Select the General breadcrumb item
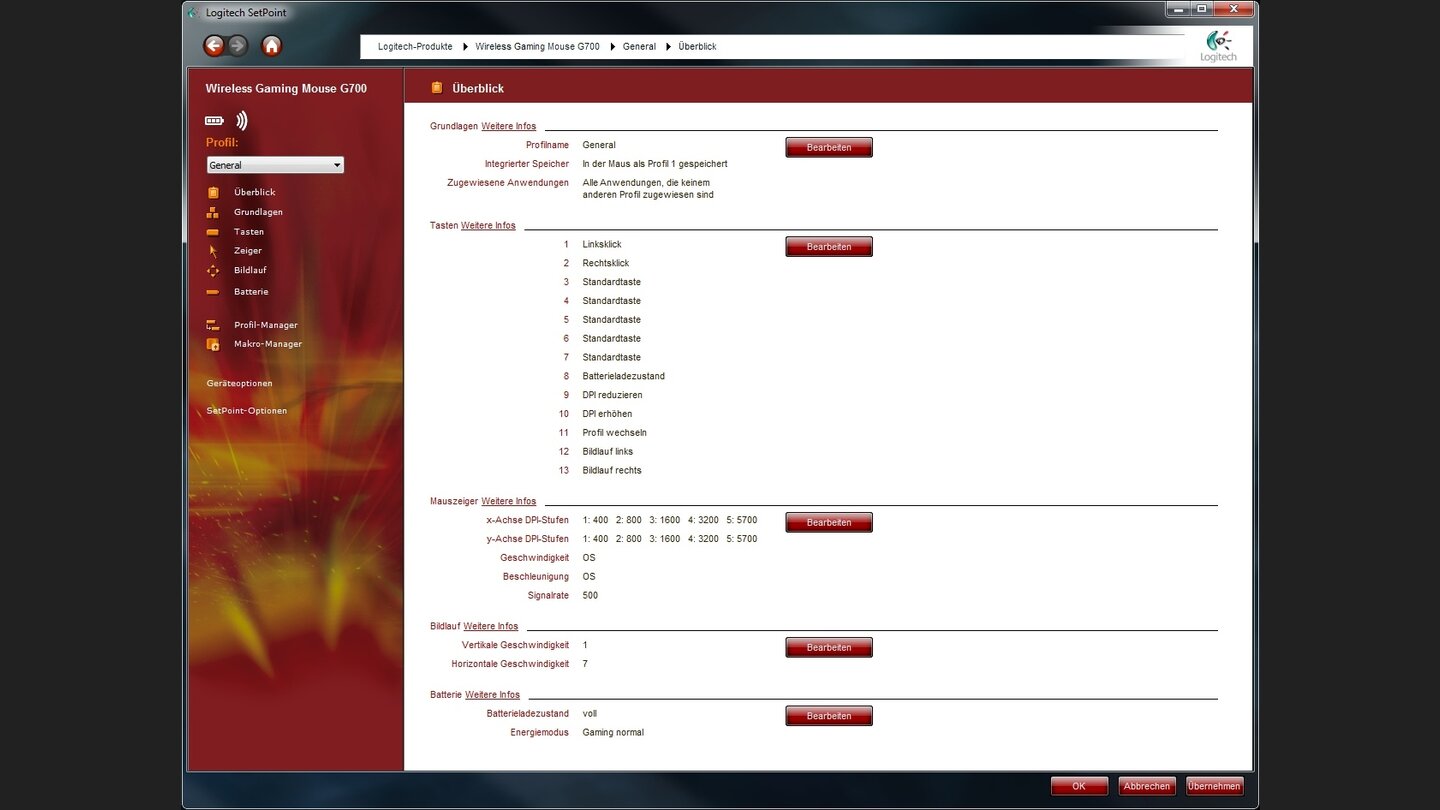Image resolution: width=1440 pixels, height=810 pixels. click(x=640, y=47)
